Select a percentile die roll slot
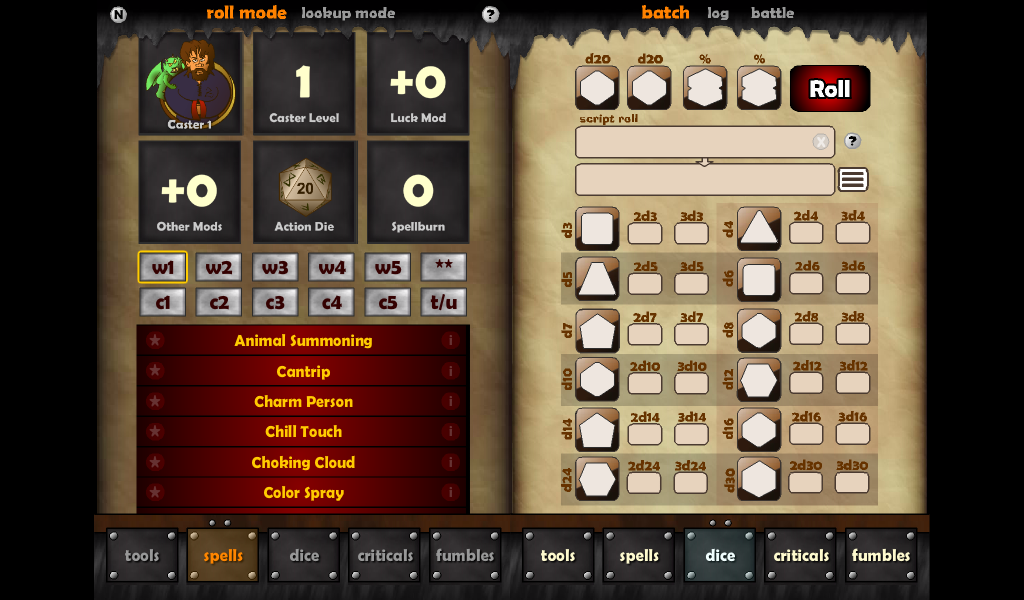This screenshot has height=600, width=1024. [x=705, y=88]
